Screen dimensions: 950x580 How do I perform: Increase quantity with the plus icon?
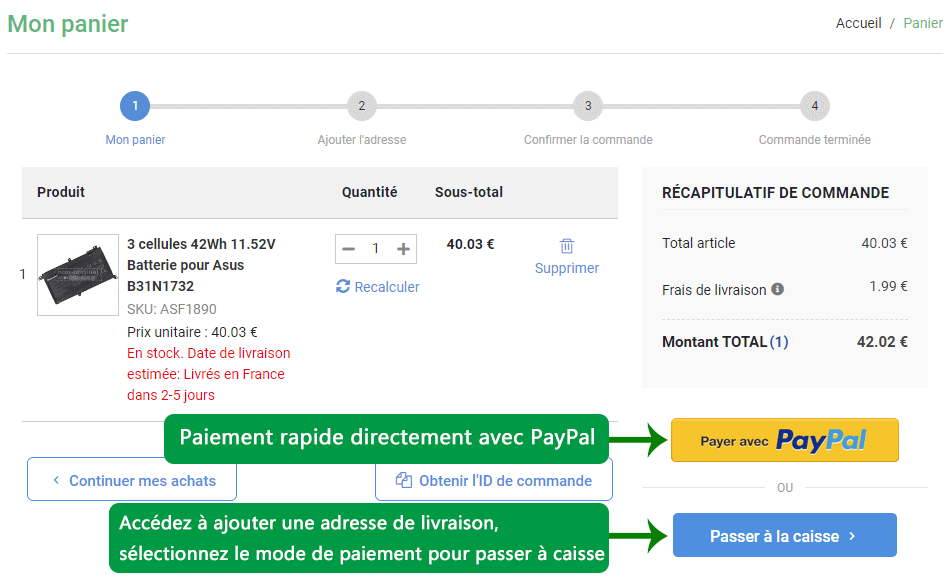point(404,249)
